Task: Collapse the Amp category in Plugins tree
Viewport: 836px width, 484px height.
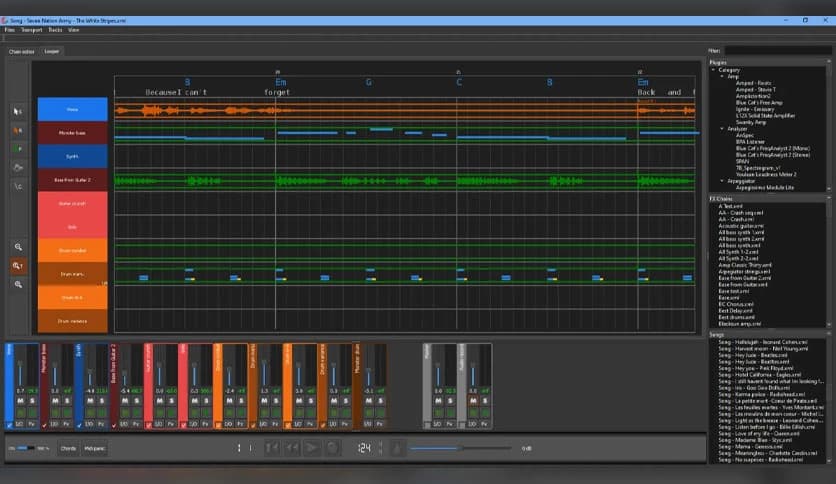Action: [720, 76]
